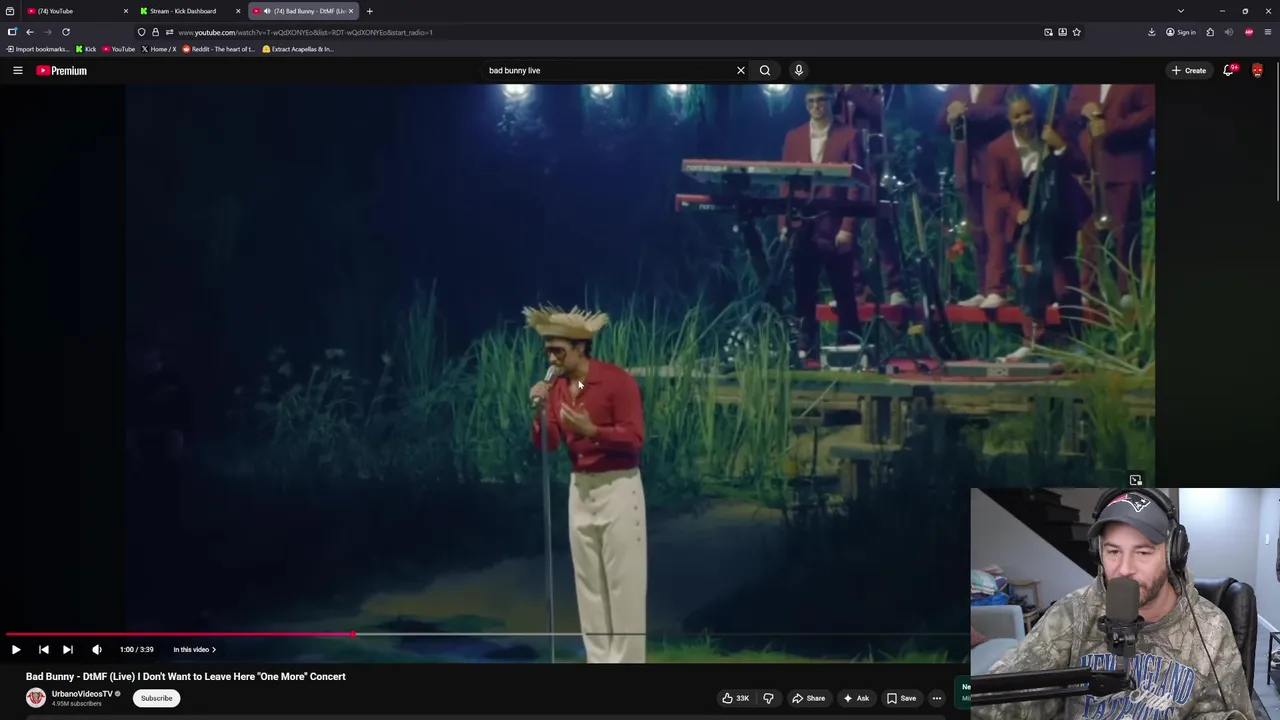
Task: Go to YouTube Premium home logo
Action: pyautogui.click(x=61, y=70)
